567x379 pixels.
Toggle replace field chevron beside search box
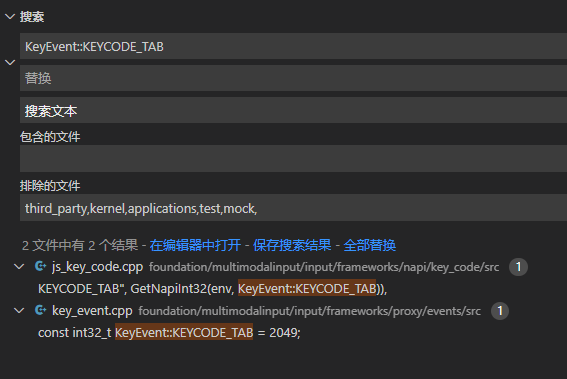click(x=10, y=62)
